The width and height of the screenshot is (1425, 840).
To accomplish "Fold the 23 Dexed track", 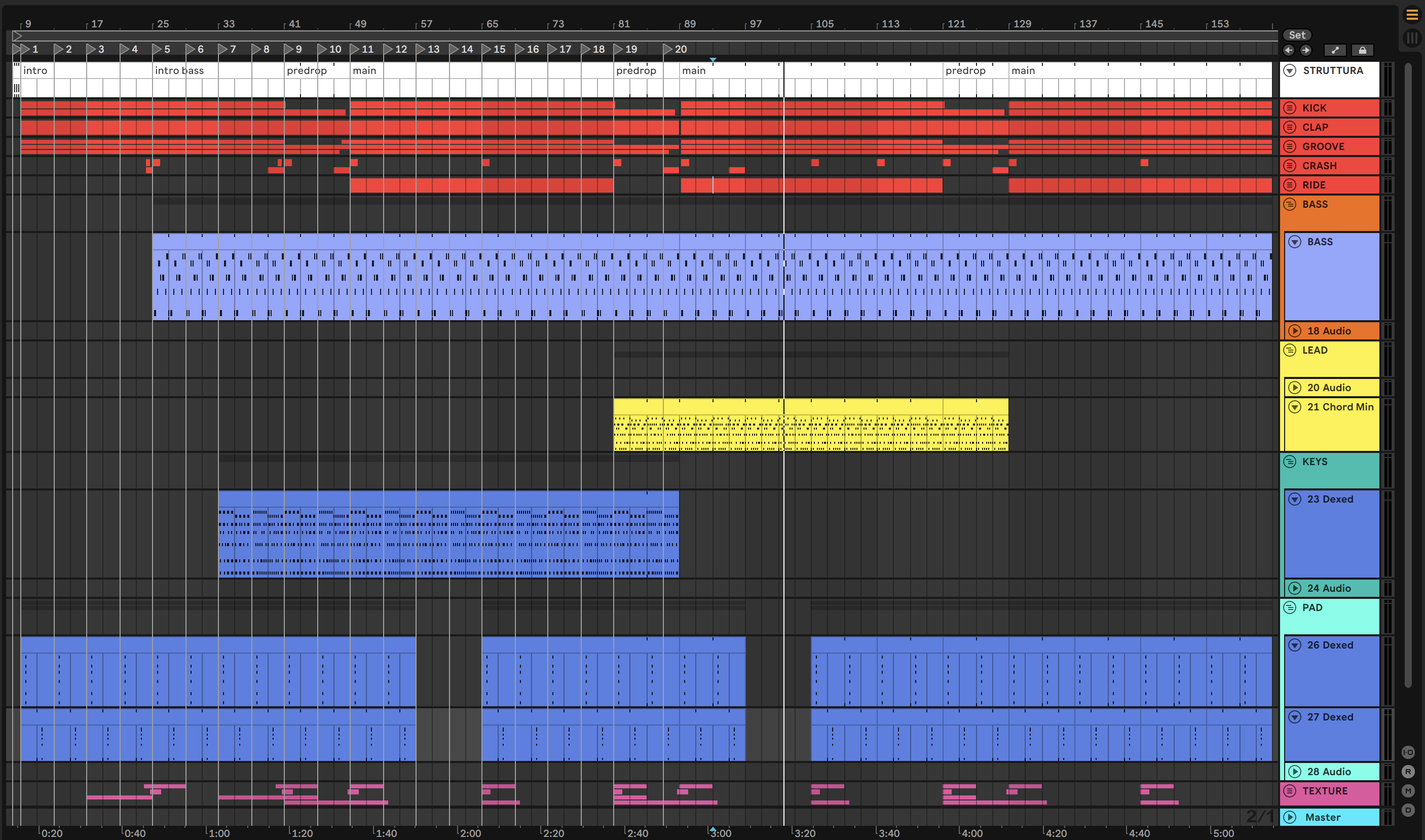I will tap(1295, 499).
